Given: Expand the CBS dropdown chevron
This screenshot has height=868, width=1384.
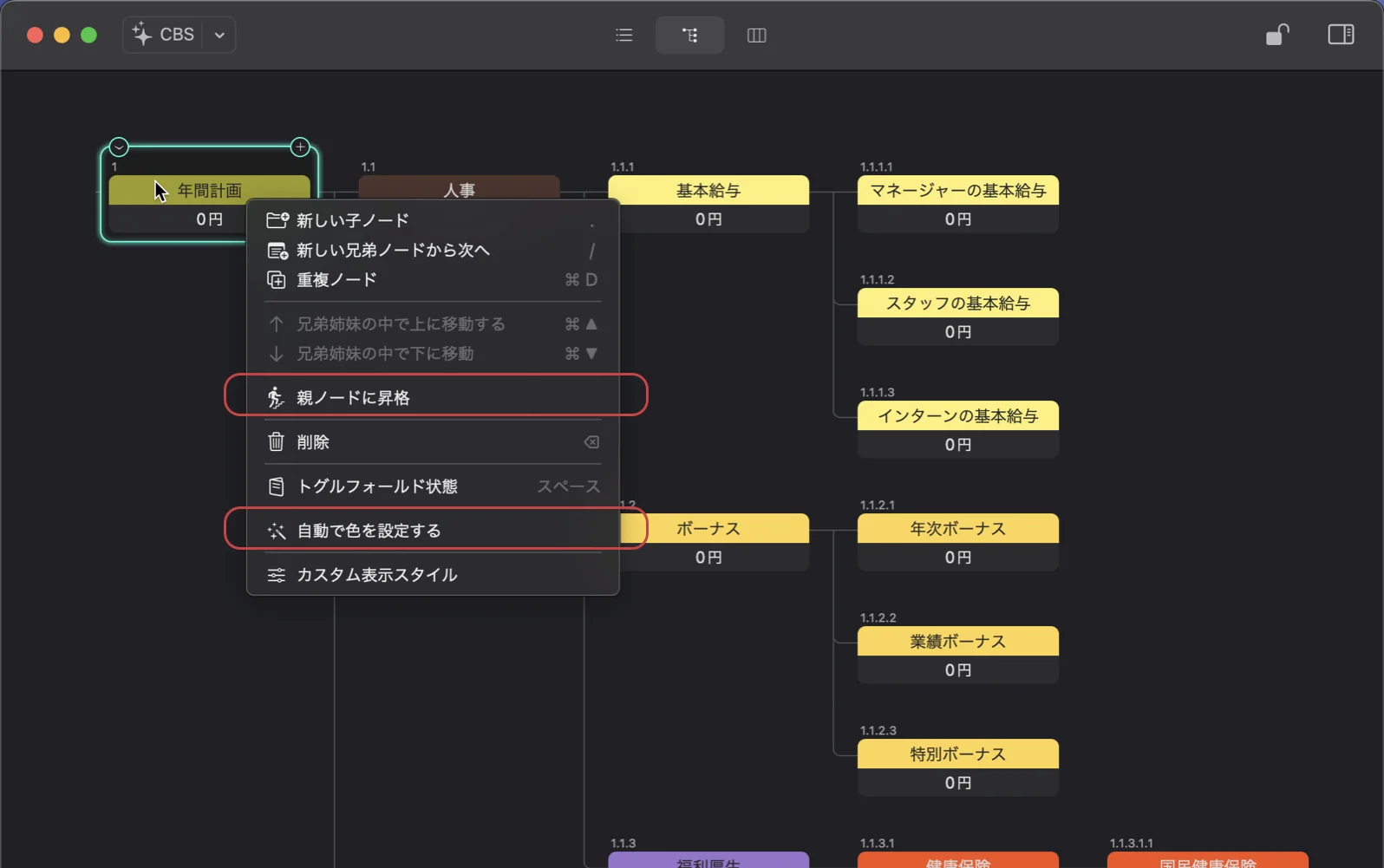Looking at the screenshot, I should coord(219,36).
